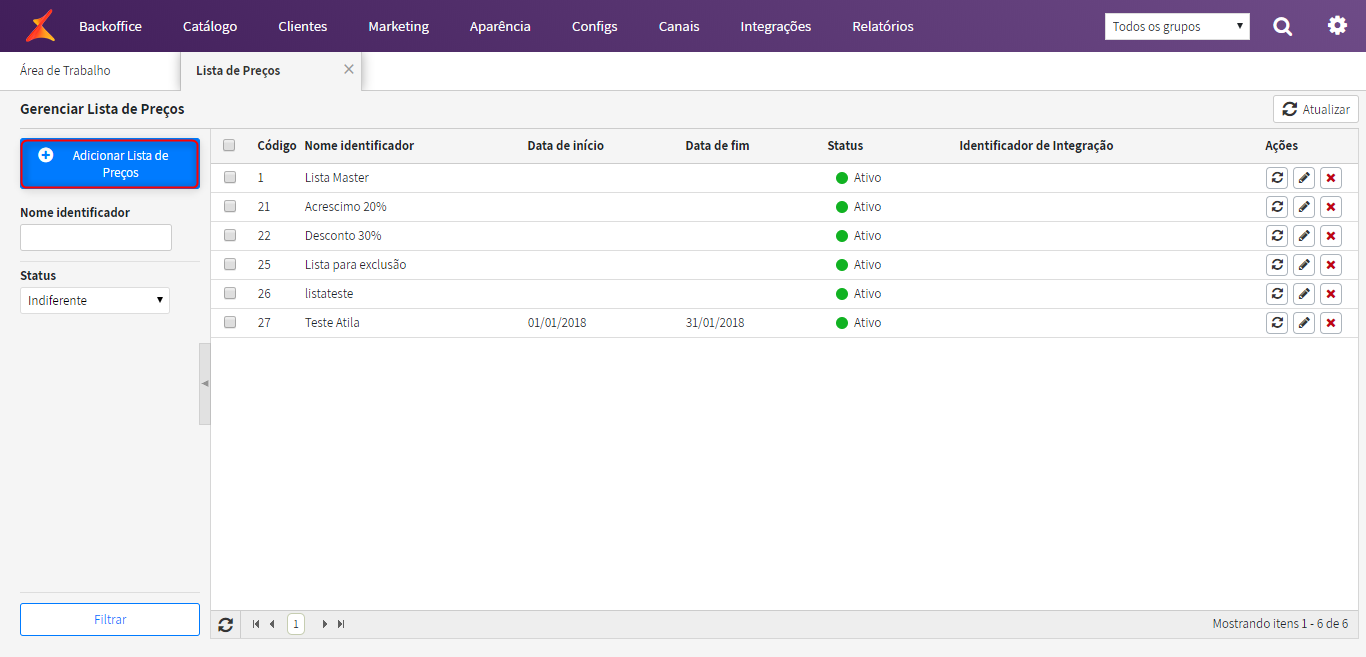Click the orange X logo icon
Viewport: 1366px width, 657px height.
tap(40, 26)
